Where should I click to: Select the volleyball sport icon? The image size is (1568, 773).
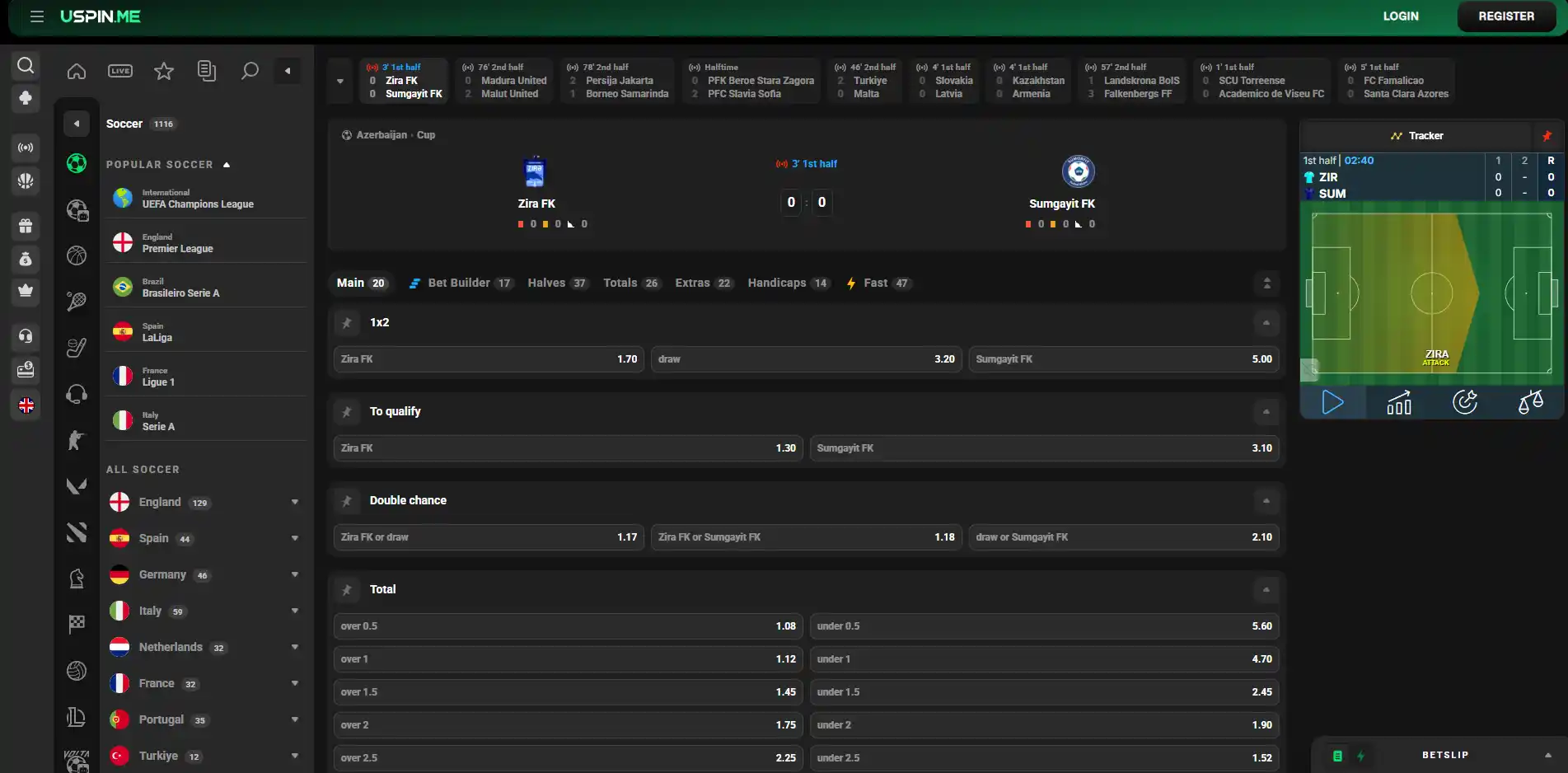77,671
